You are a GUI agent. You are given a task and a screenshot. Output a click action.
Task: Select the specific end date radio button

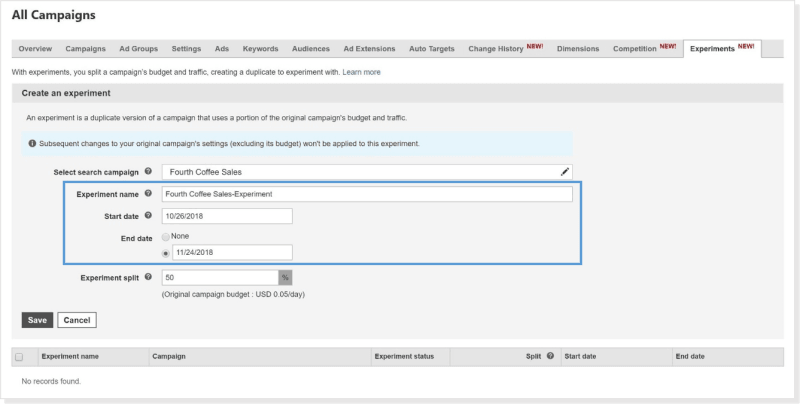point(166,253)
